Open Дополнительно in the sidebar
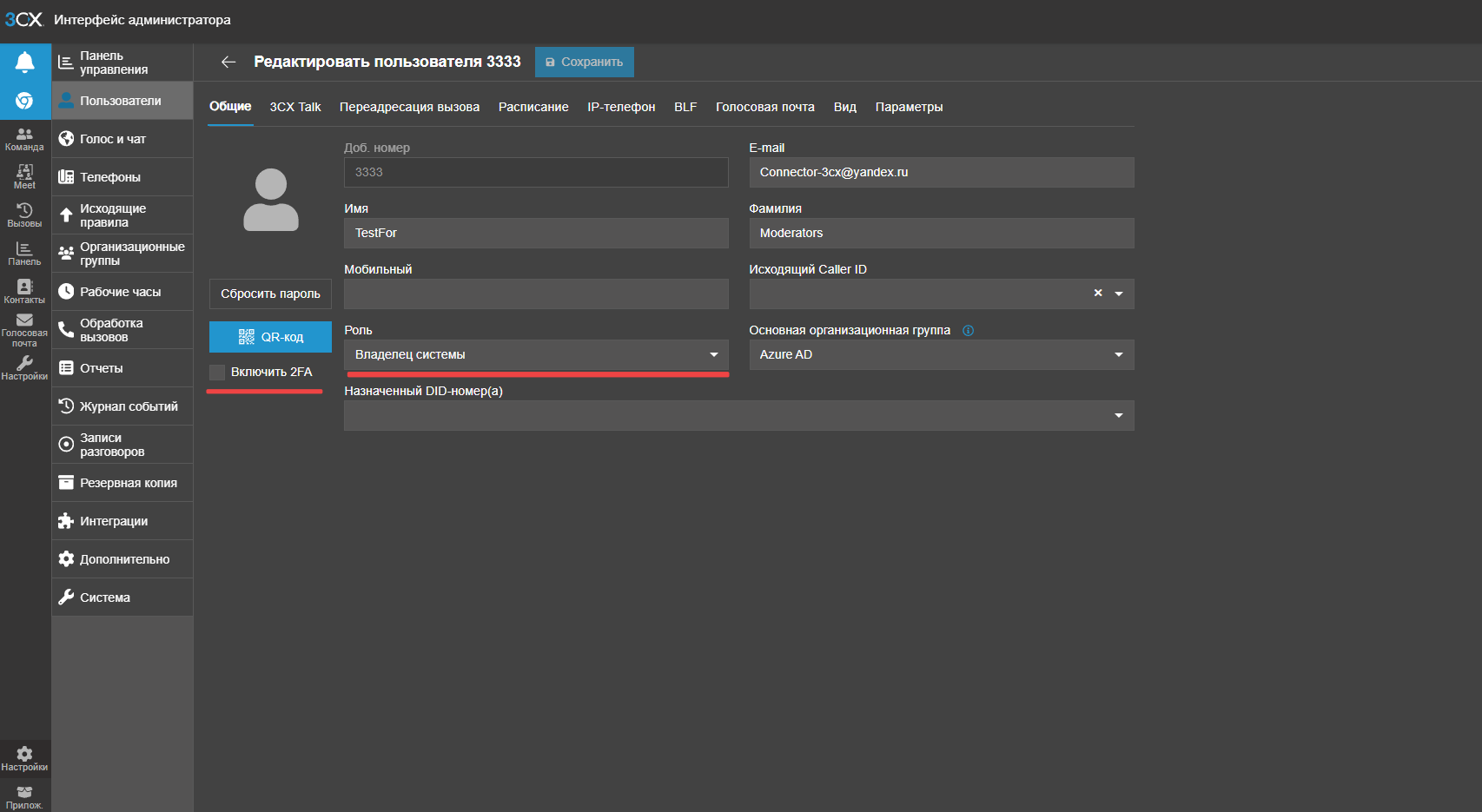 tap(122, 559)
